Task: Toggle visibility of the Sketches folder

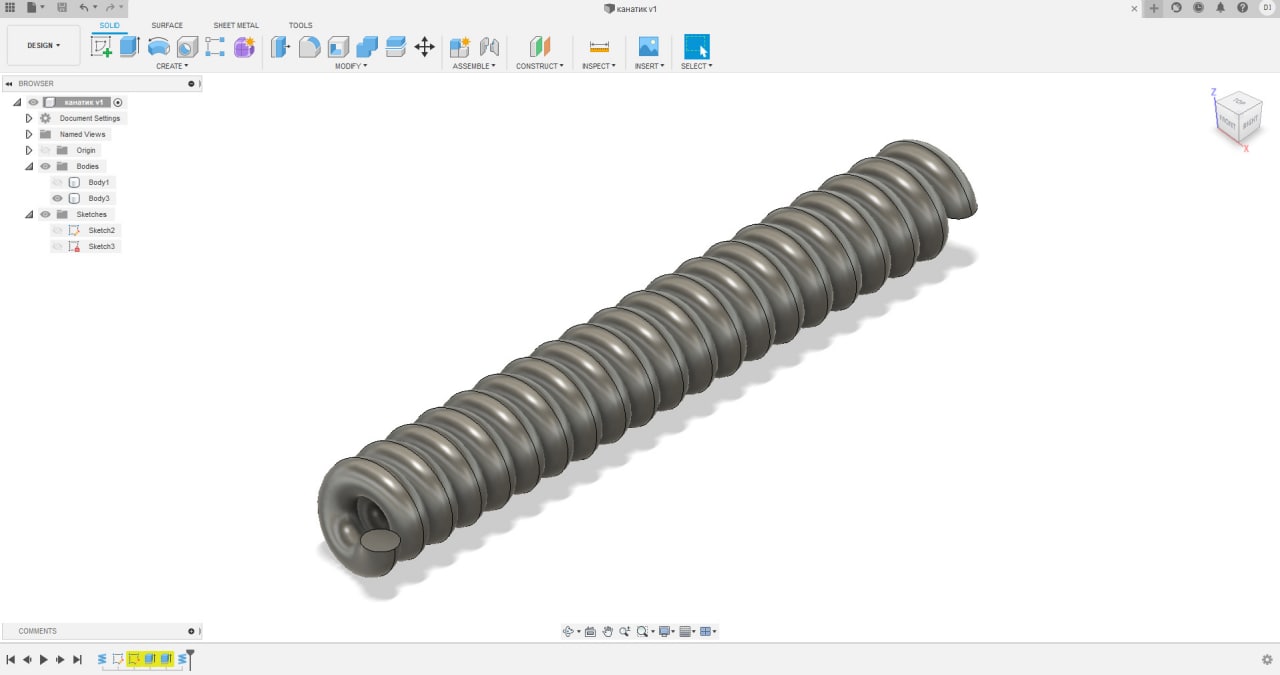Action: tap(45, 214)
